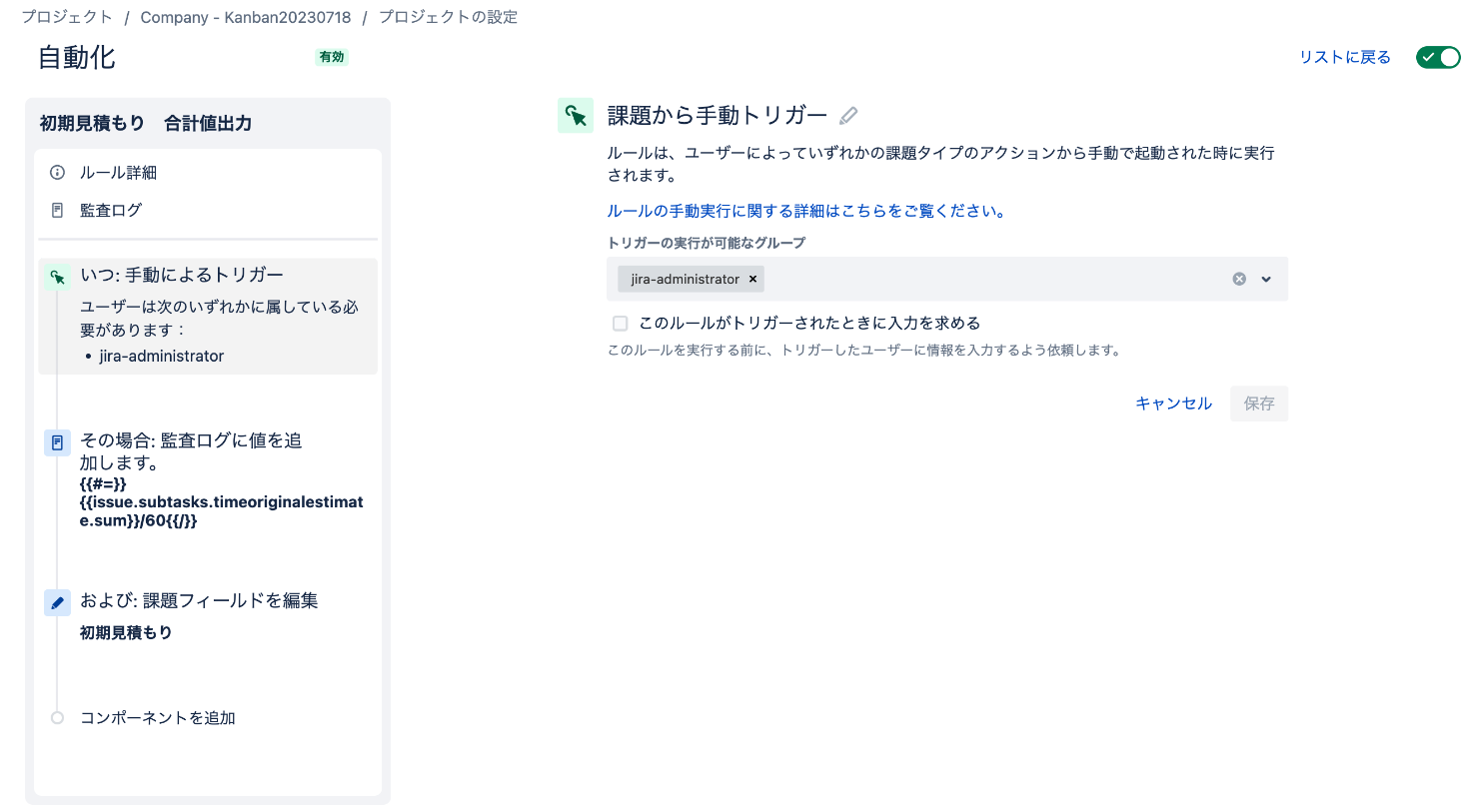The width and height of the screenshot is (1479, 812).
Task: Click the rule name 初期見積もり 合計値出力
Action: point(146,123)
